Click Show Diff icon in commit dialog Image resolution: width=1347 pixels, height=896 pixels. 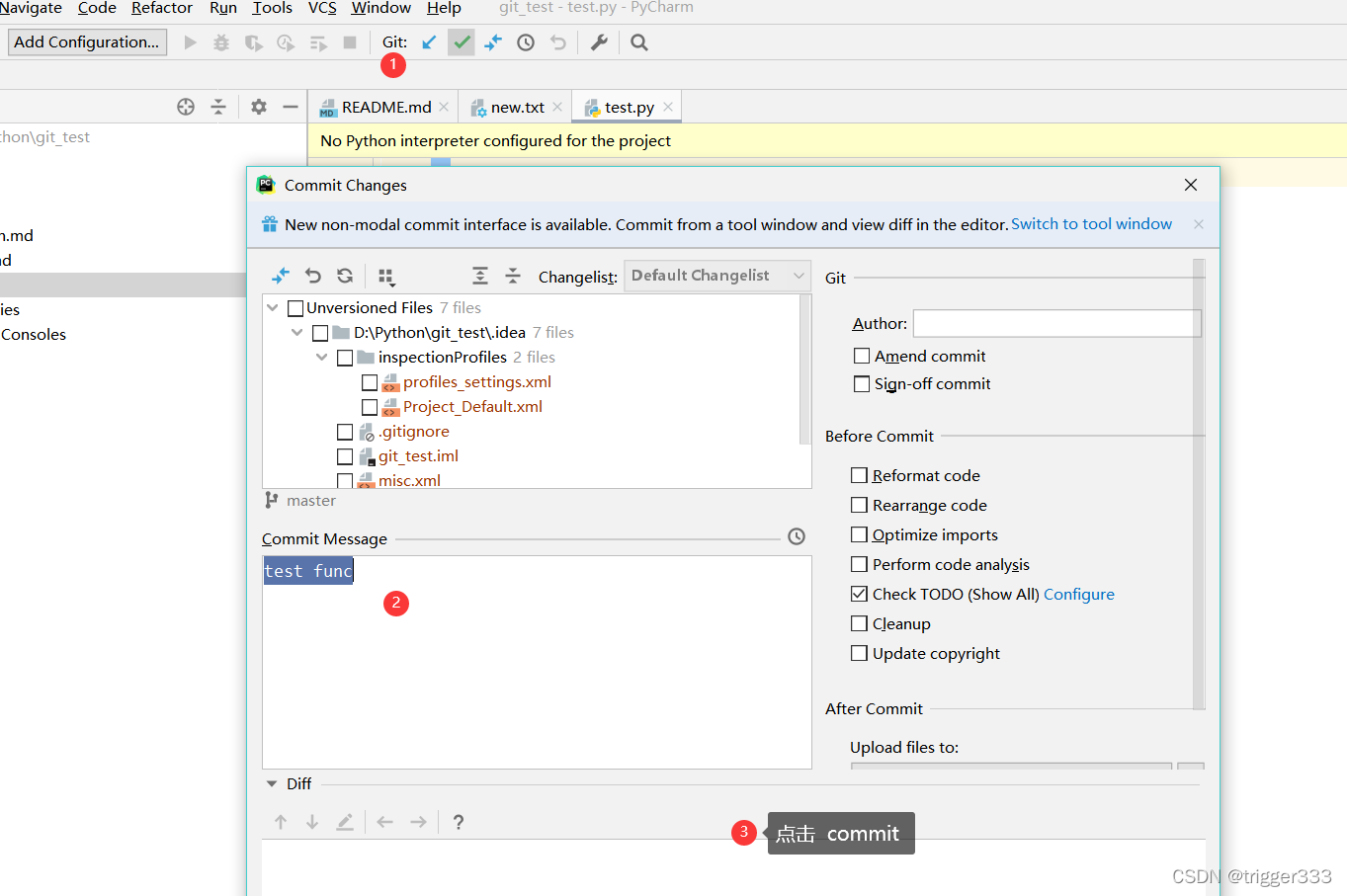[x=281, y=276]
